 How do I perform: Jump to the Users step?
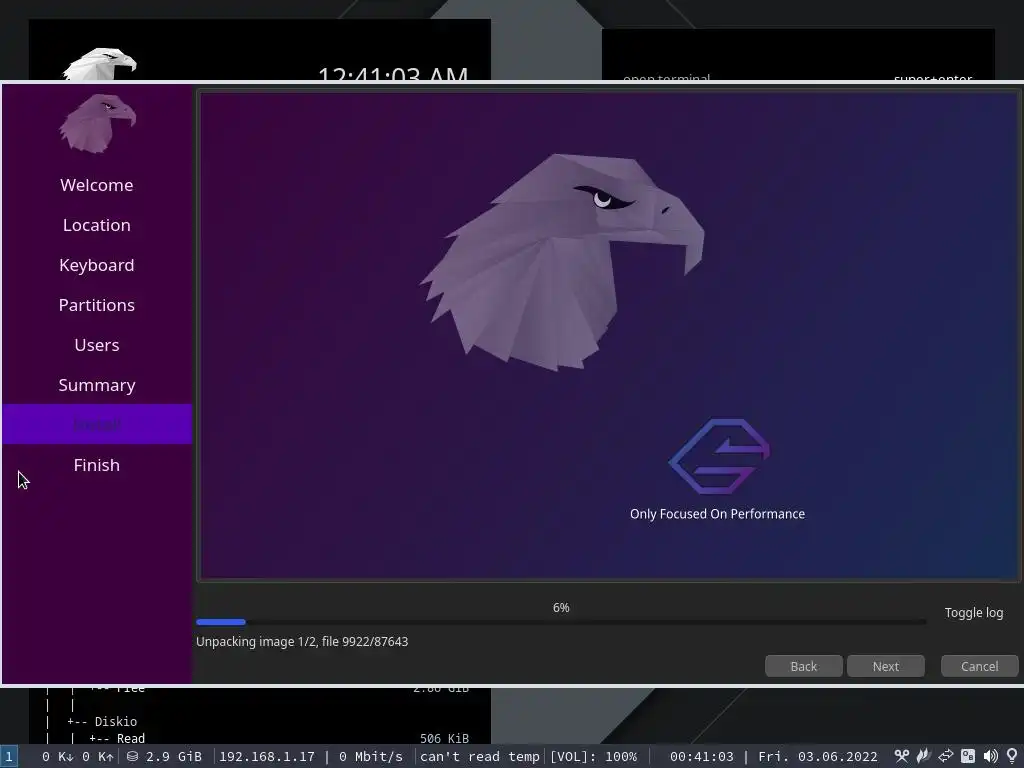click(97, 345)
